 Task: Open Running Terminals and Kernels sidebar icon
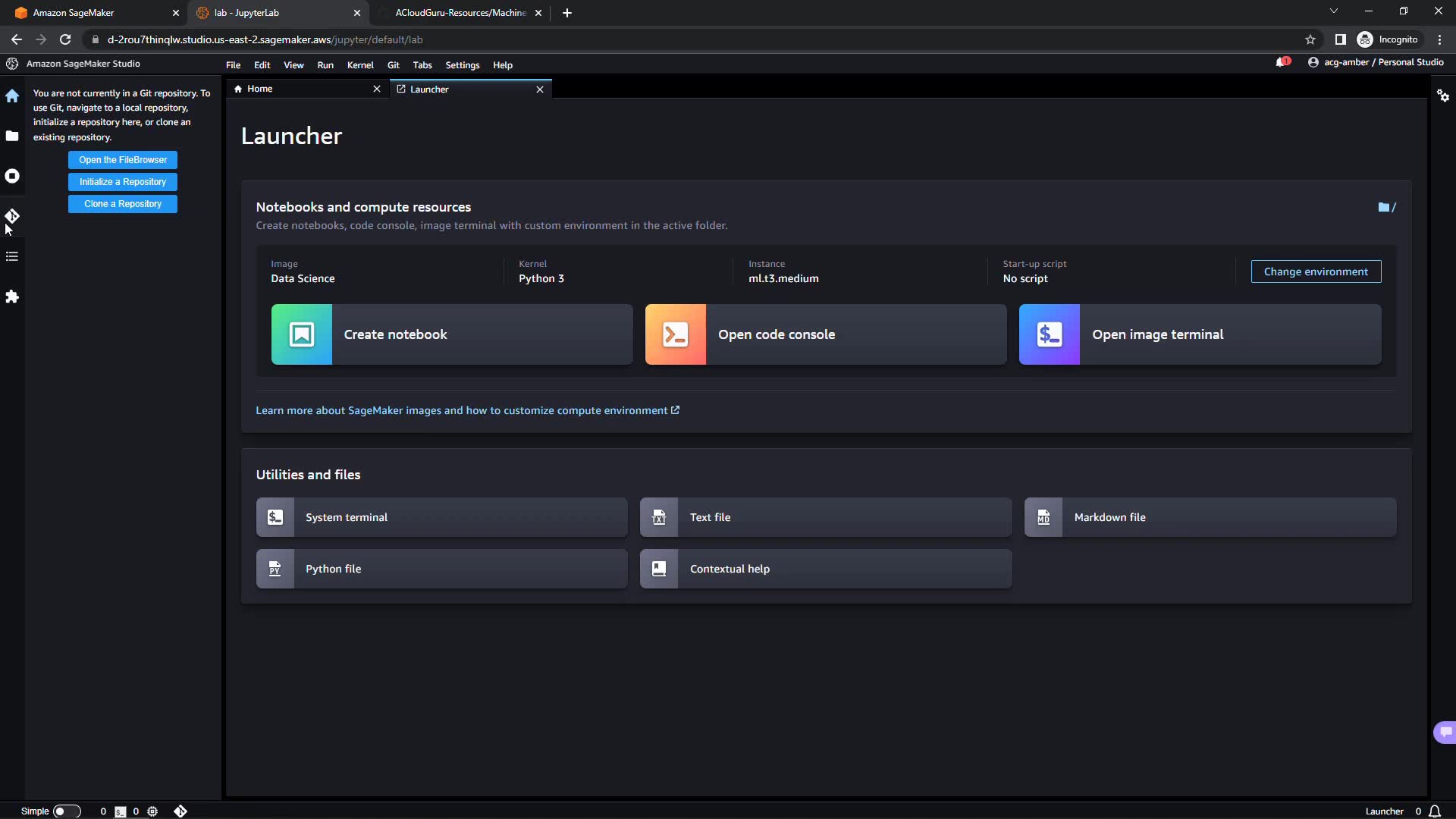12,176
